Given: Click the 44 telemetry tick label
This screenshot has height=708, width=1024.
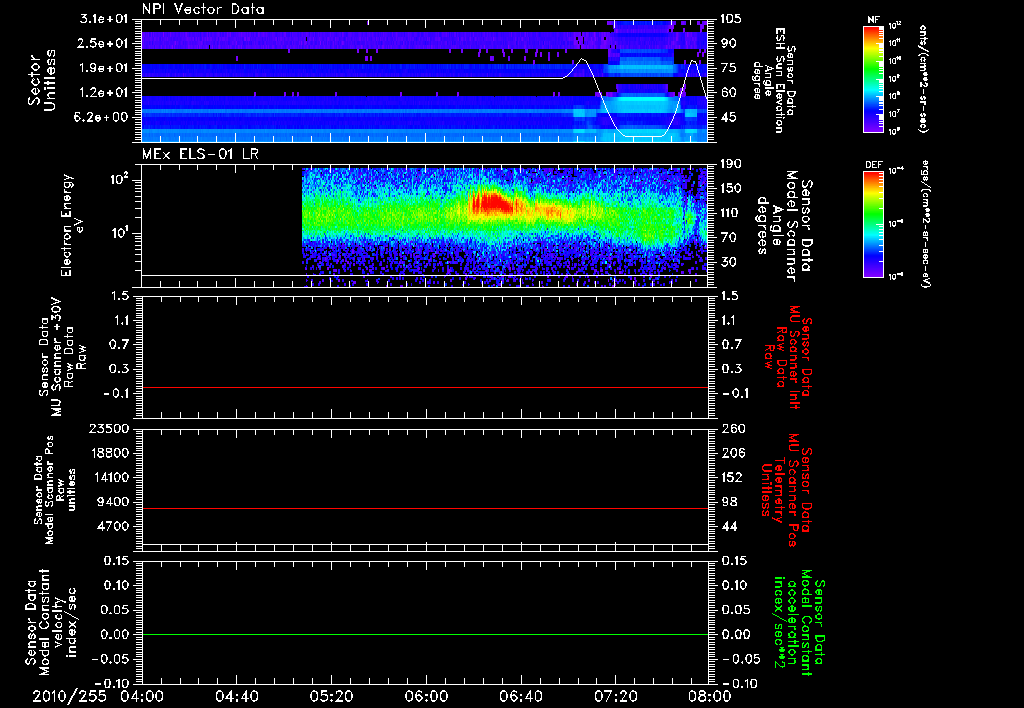Looking at the screenshot, I should [728, 526].
